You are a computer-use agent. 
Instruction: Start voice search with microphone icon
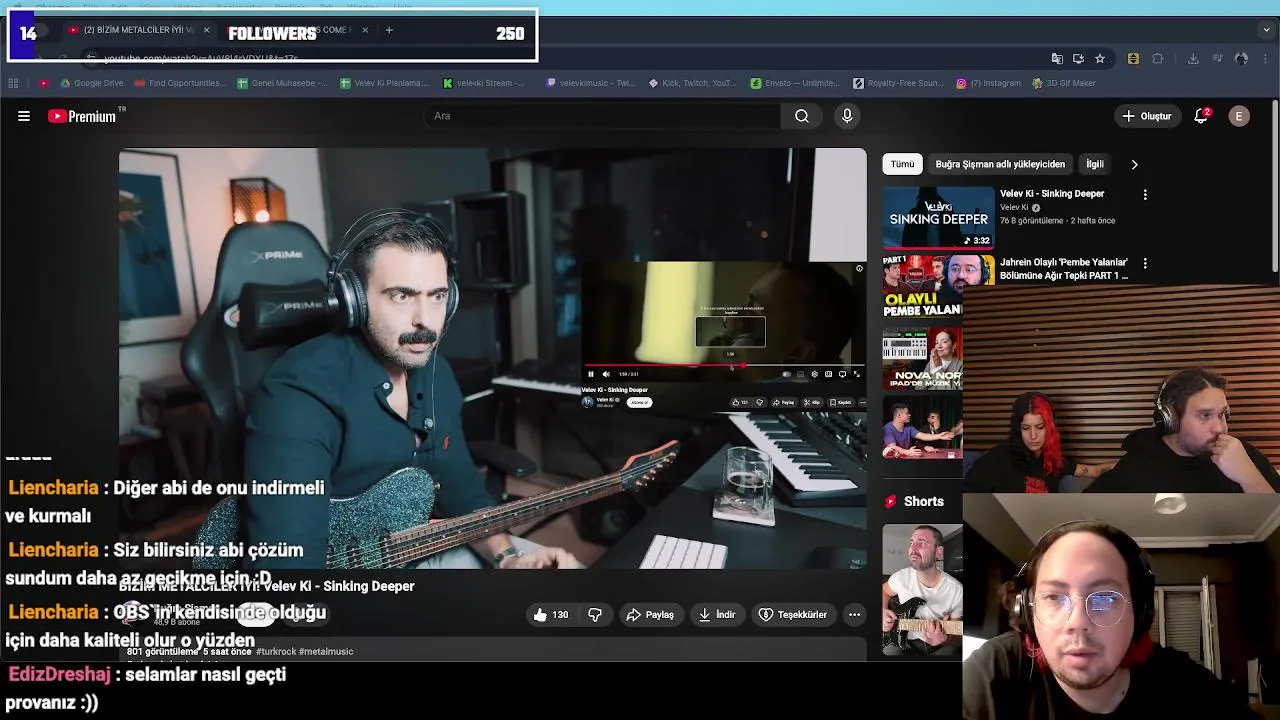pos(847,116)
